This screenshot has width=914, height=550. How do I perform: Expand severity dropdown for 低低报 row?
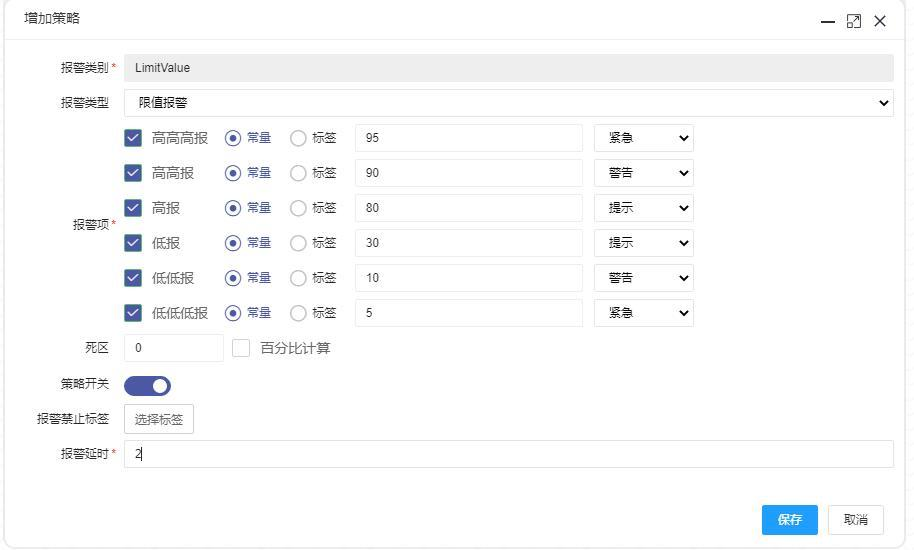click(x=643, y=278)
